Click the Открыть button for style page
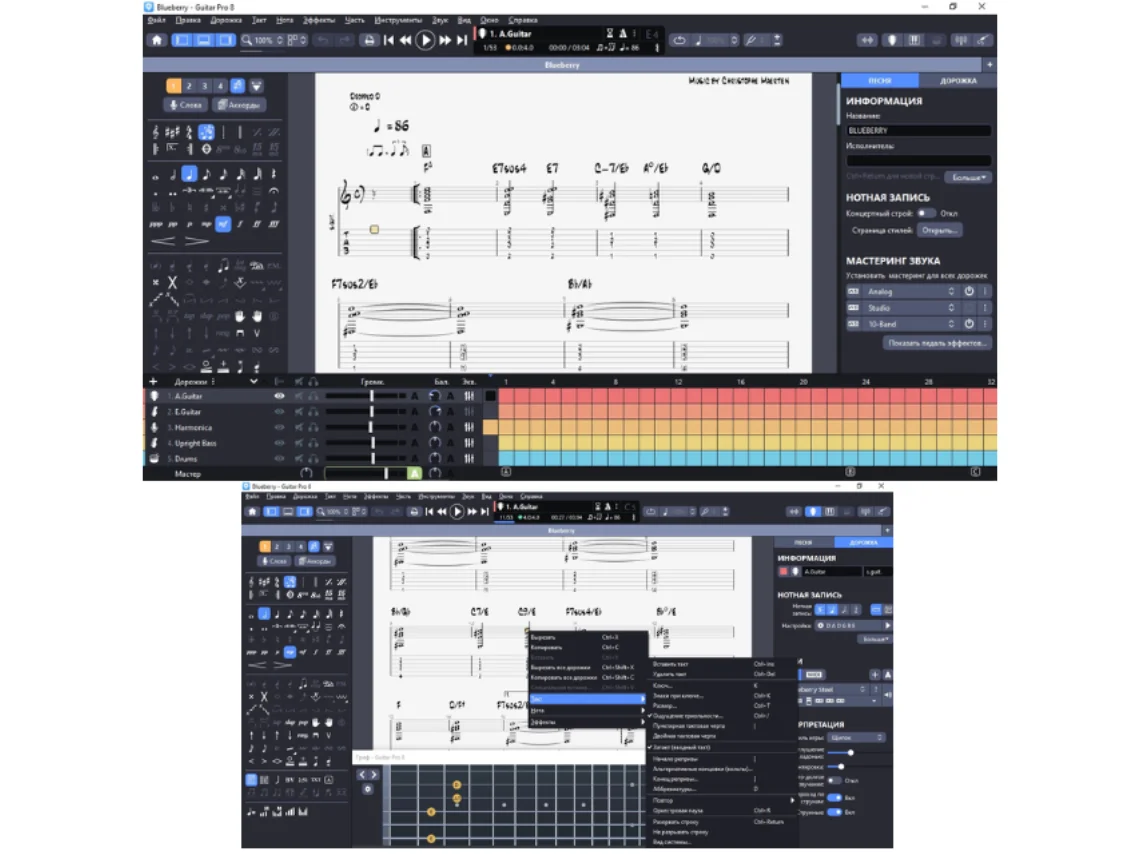The image size is (1140, 855). pyautogui.click(x=939, y=230)
